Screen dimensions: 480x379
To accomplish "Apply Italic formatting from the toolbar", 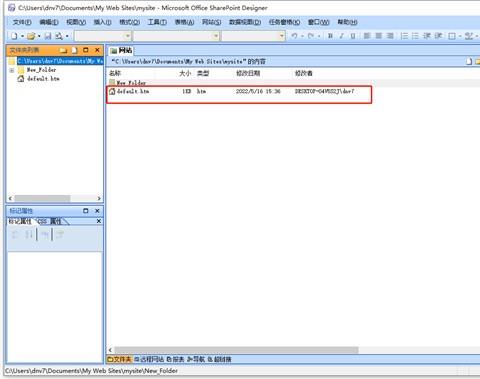I will click(x=341, y=36).
